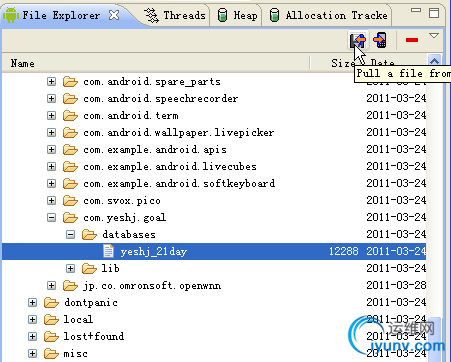Expand com.example.android.apis folder
Image resolution: width=451 pixels, height=362 pixels.
click(51, 150)
